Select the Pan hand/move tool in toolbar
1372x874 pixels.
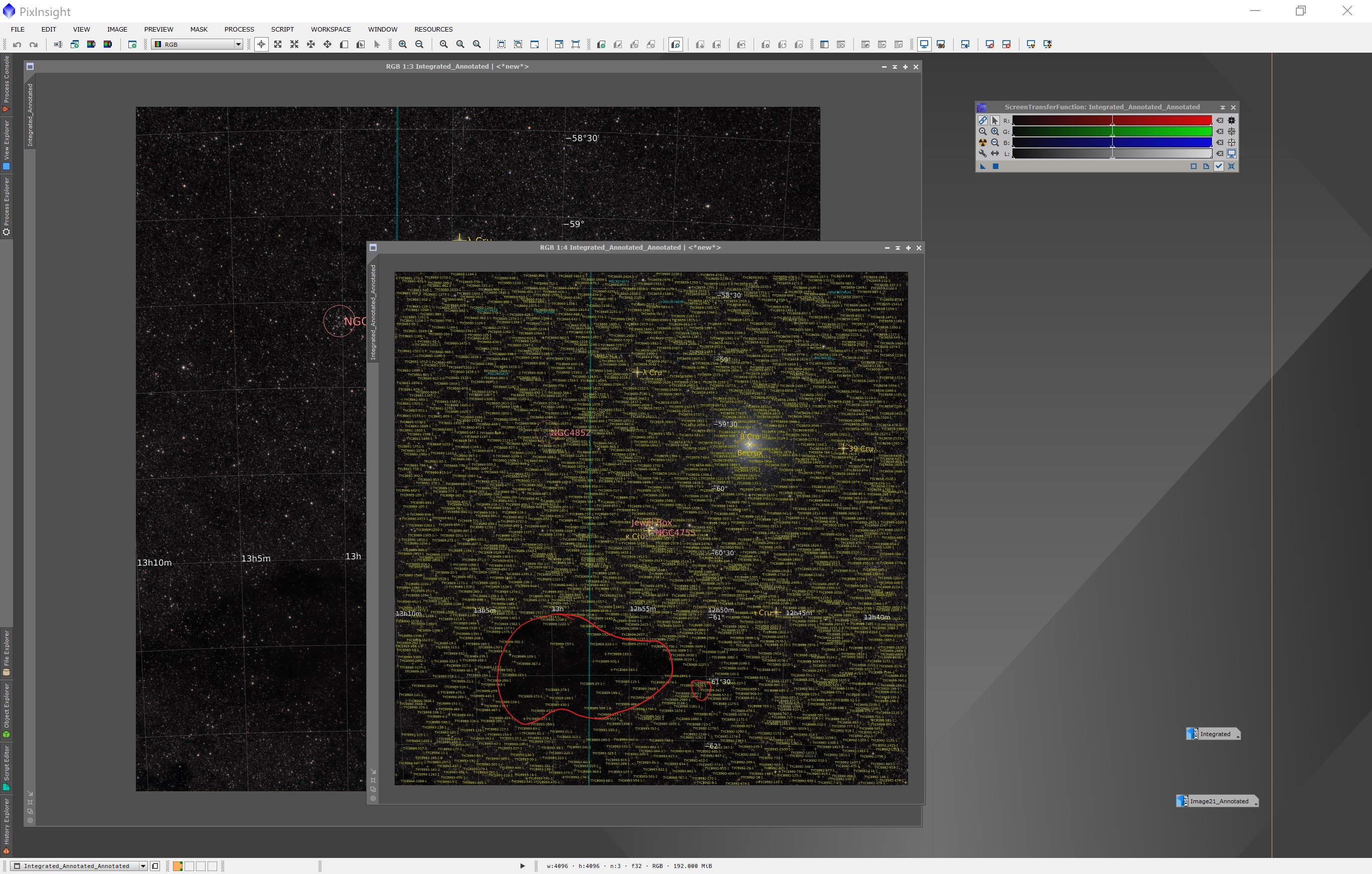pyautogui.click(x=327, y=45)
